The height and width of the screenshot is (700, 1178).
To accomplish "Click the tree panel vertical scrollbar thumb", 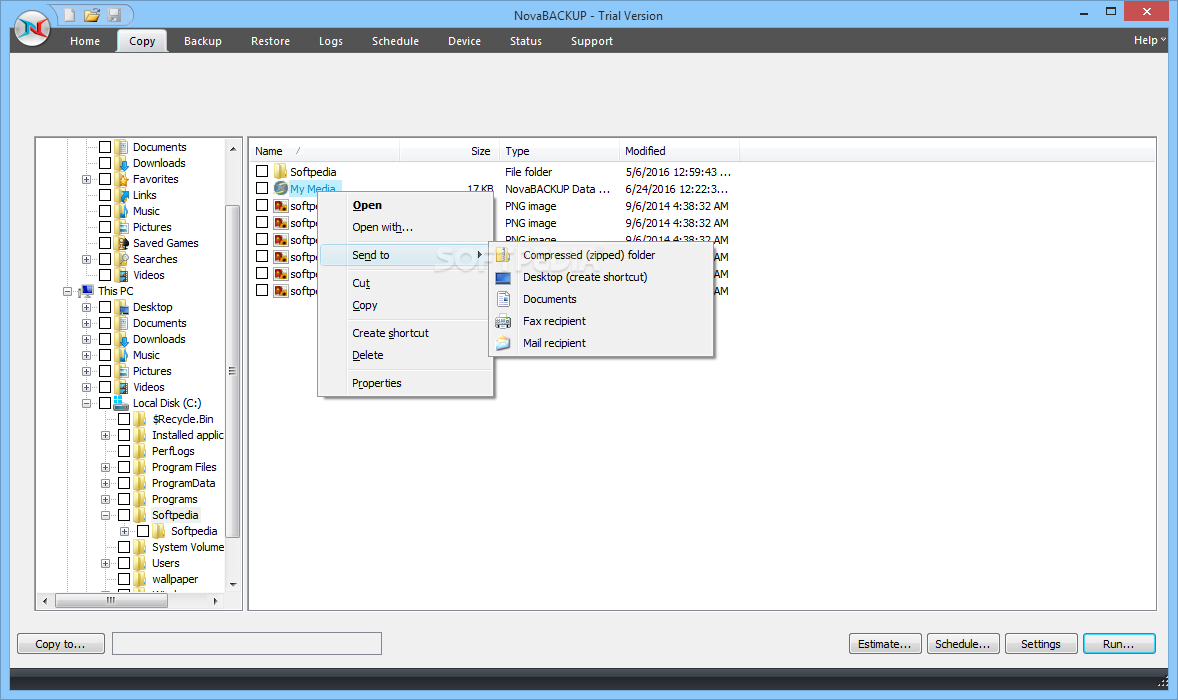I will [x=232, y=370].
